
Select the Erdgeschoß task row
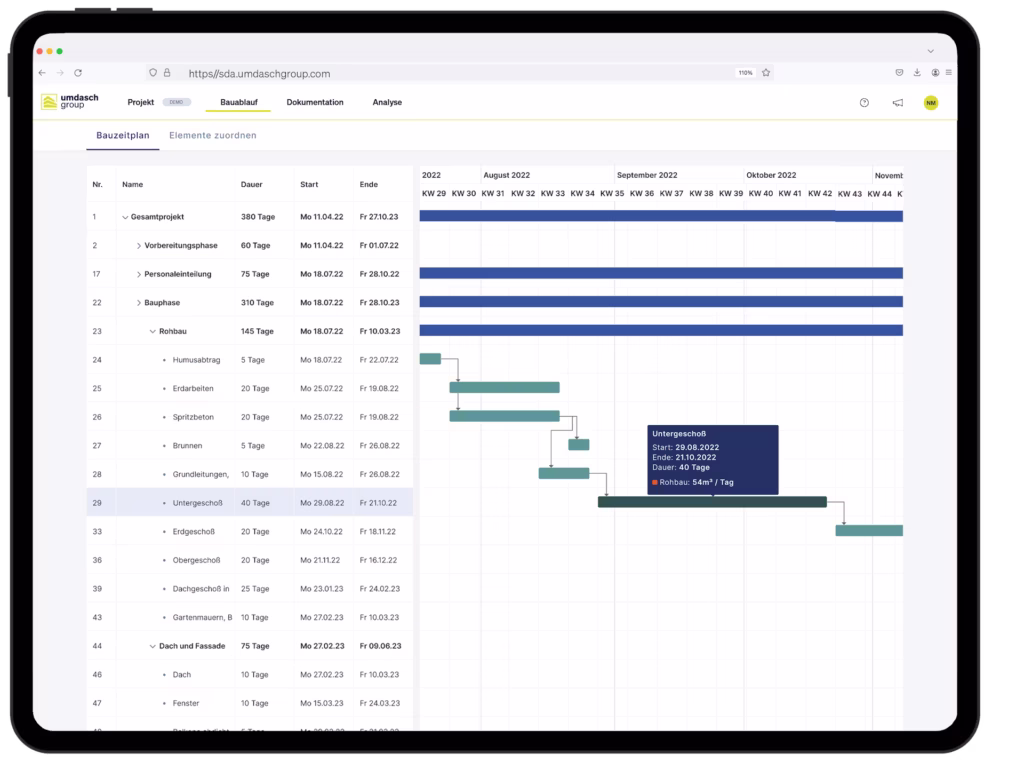(249, 532)
